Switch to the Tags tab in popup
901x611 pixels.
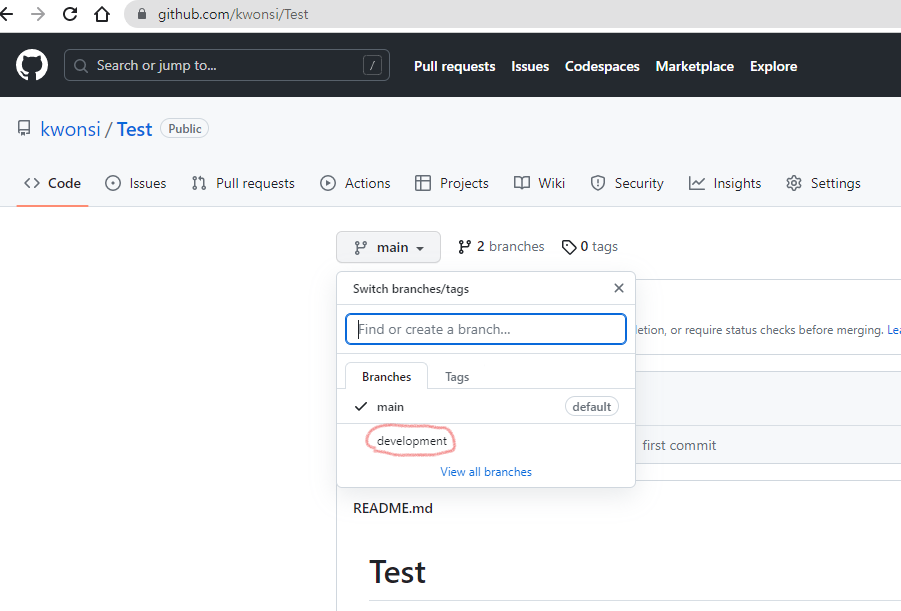click(457, 376)
